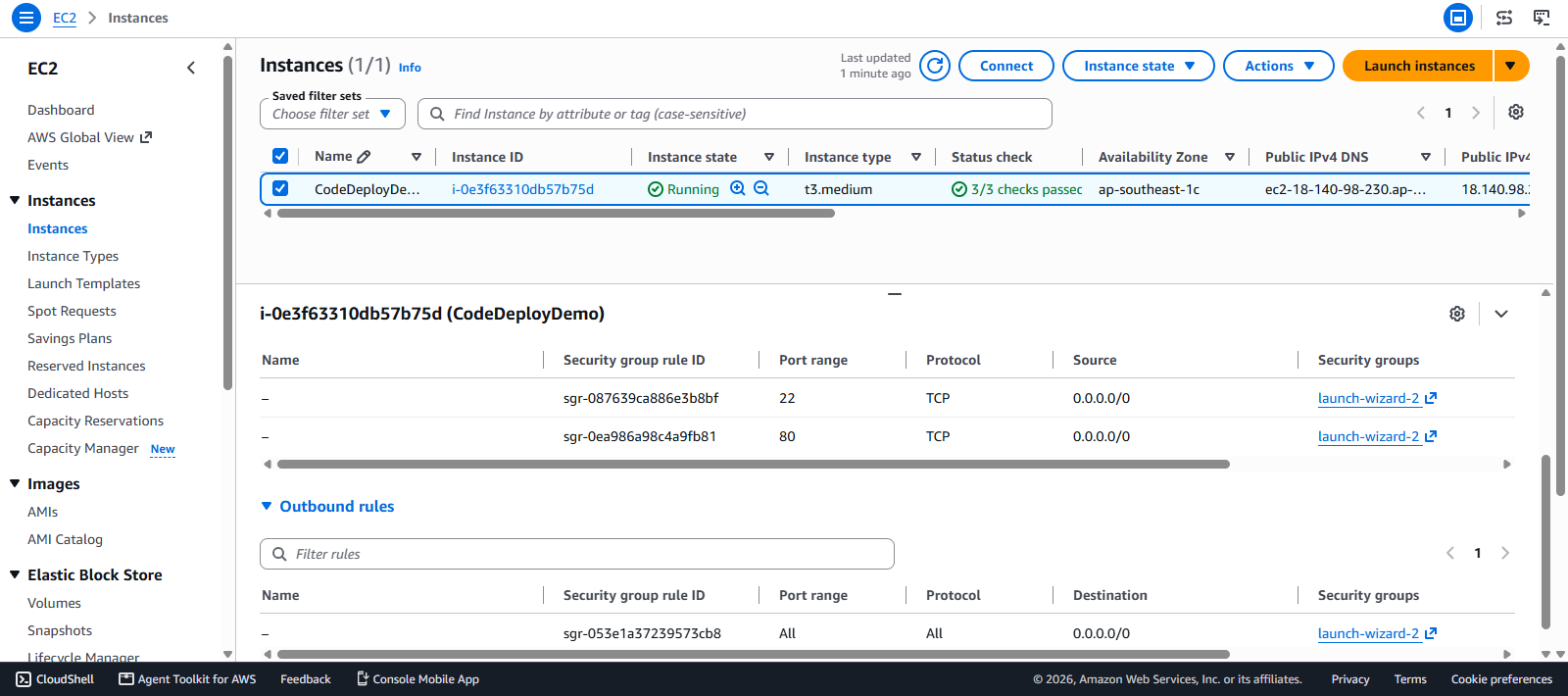Open the AMIs page
1568x696 pixels.
(x=42, y=512)
